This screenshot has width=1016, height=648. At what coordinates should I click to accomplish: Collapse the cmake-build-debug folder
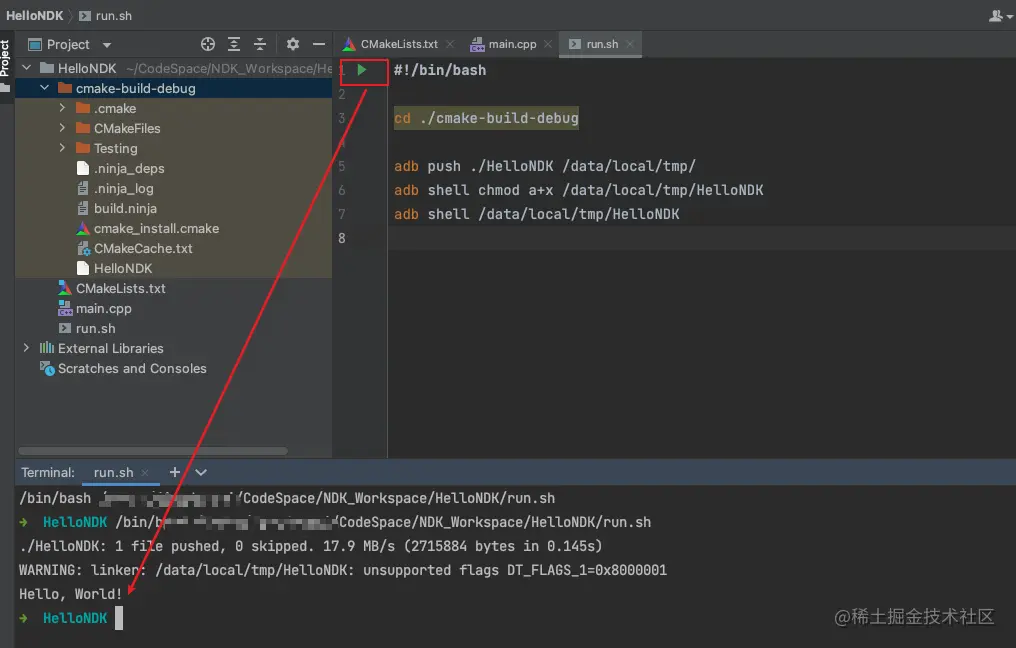pos(45,88)
